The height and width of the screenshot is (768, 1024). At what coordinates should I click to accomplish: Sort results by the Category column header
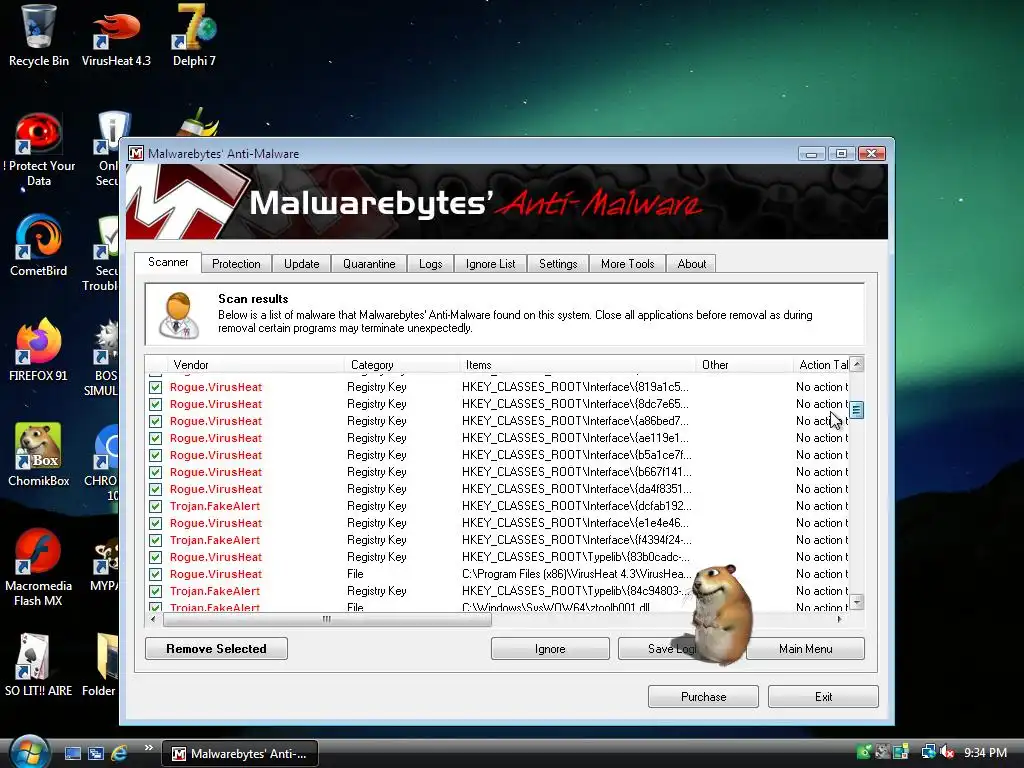(x=402, y=364)
